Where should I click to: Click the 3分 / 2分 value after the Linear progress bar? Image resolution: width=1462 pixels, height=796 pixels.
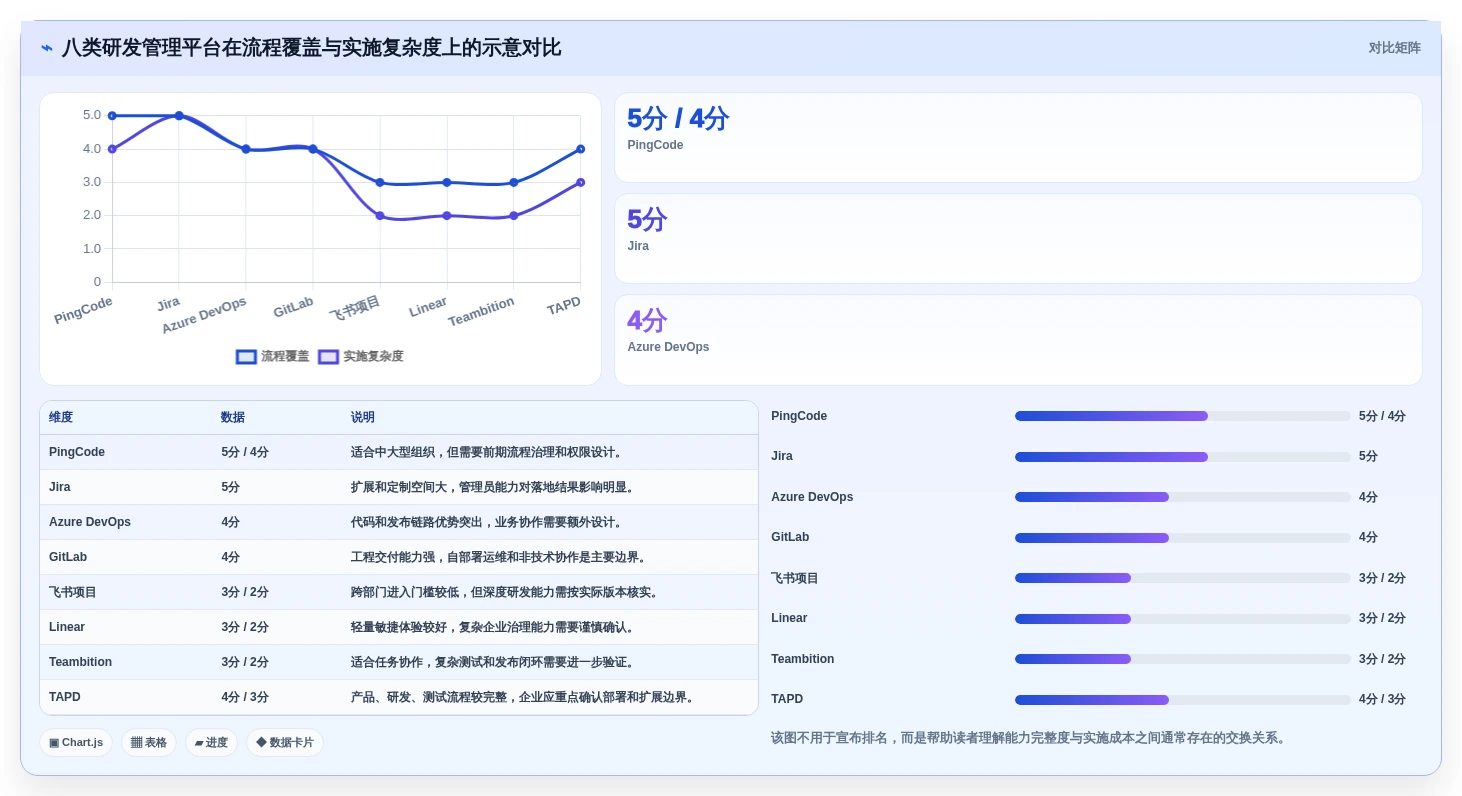click(x=1382, y=618)
